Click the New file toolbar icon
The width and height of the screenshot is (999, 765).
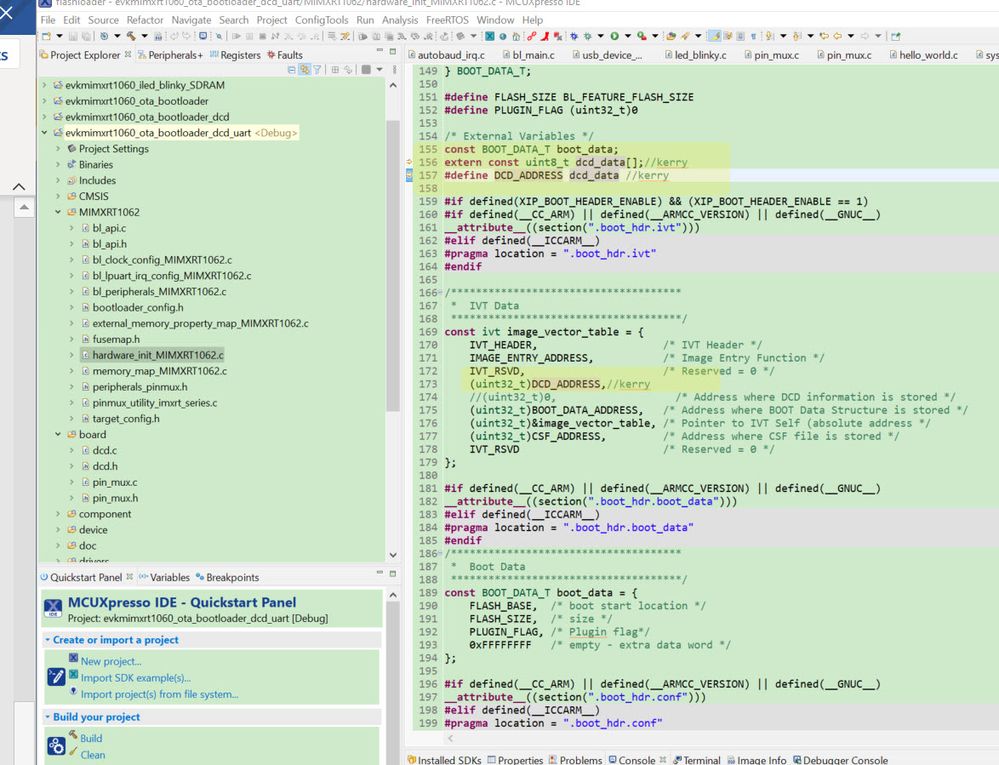point(46,36)
